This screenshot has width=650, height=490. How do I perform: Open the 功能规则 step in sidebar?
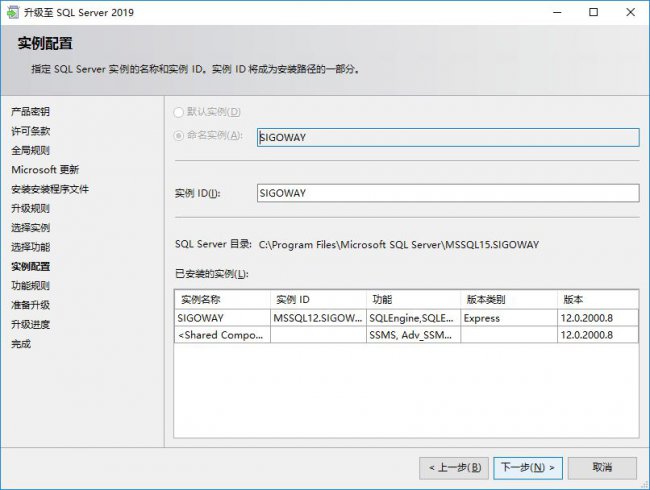click(x=31, y=286)
